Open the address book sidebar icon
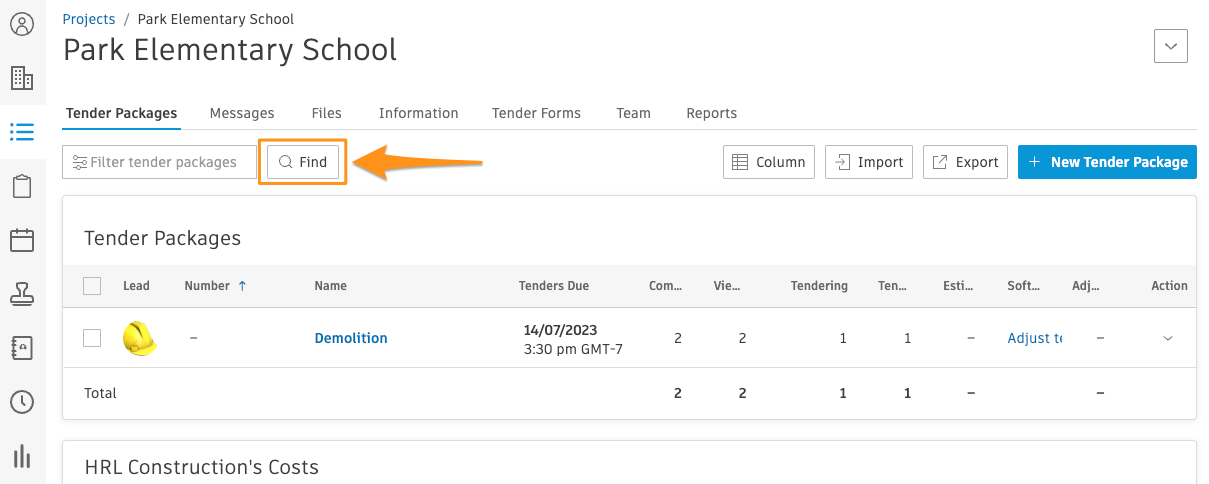The height and width of the screenshot is (484, 1209). [x=22, y=348]
